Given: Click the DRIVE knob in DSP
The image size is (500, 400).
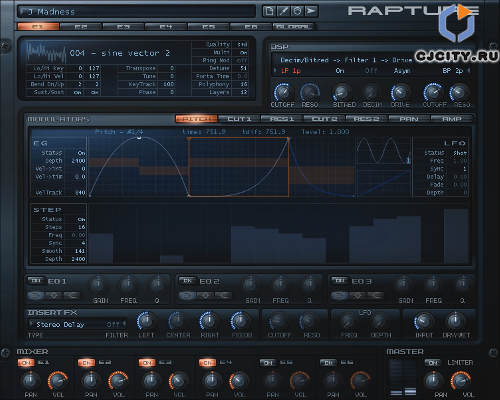Looking at the screenshot, I should click(400, 92).
